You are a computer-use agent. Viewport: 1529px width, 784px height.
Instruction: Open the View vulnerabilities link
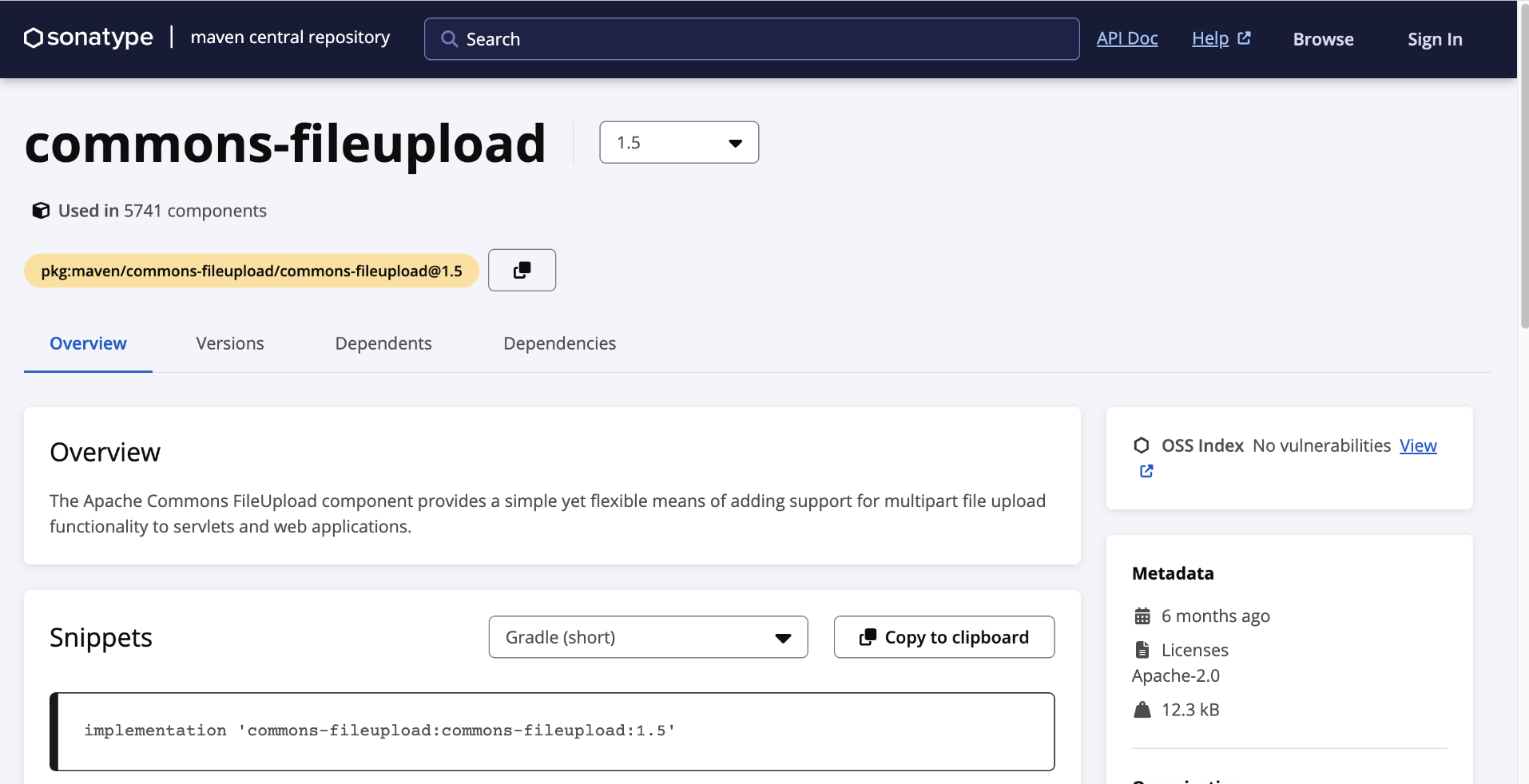tap(1418, 445)
